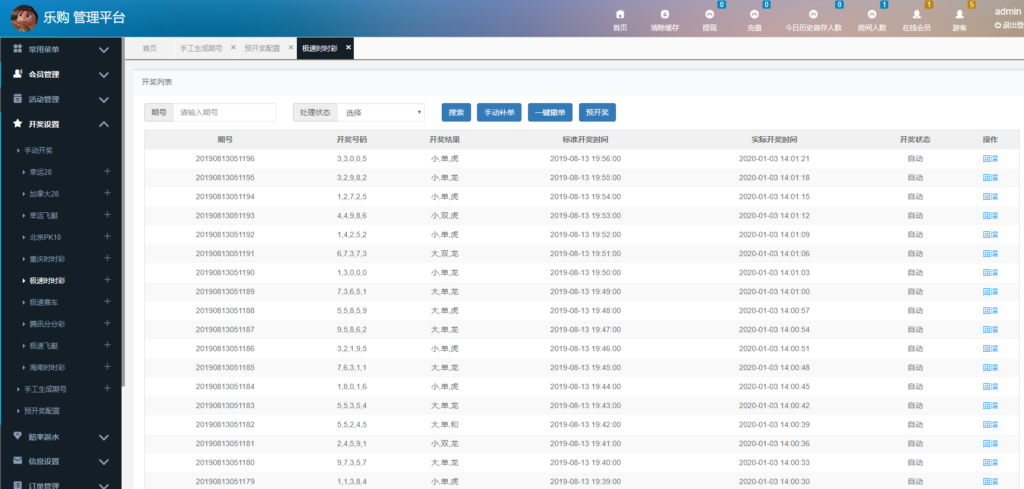Open the 处理状态 选择 dropdown
The width and height of the screenshot is (1024, 489).
point(381,112)
